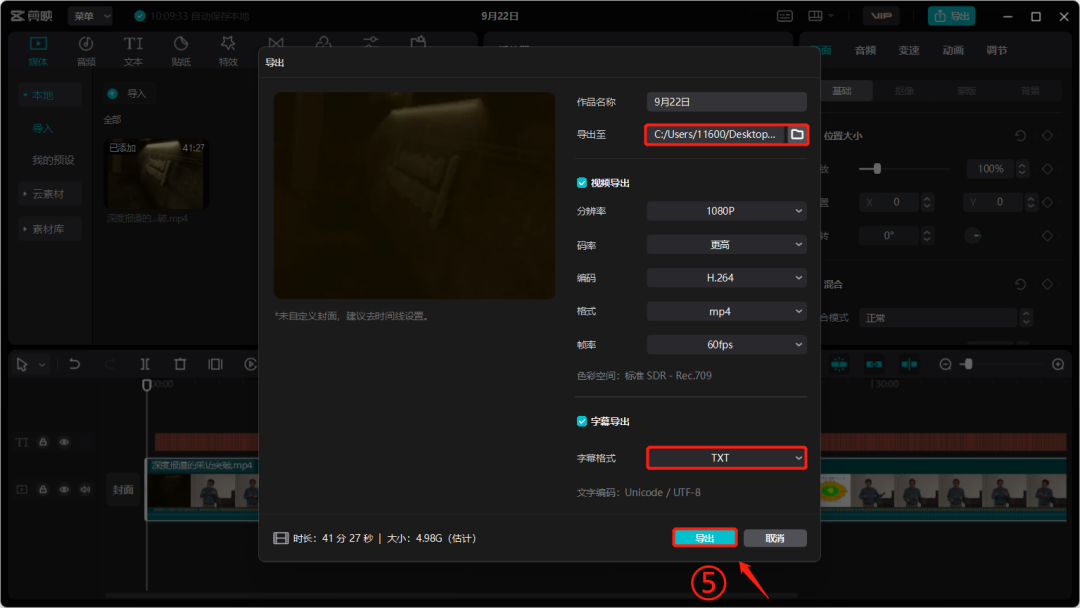Click the split clip icon in the timeline toolbar
The image size is (1080, 608).
(145, 364)
